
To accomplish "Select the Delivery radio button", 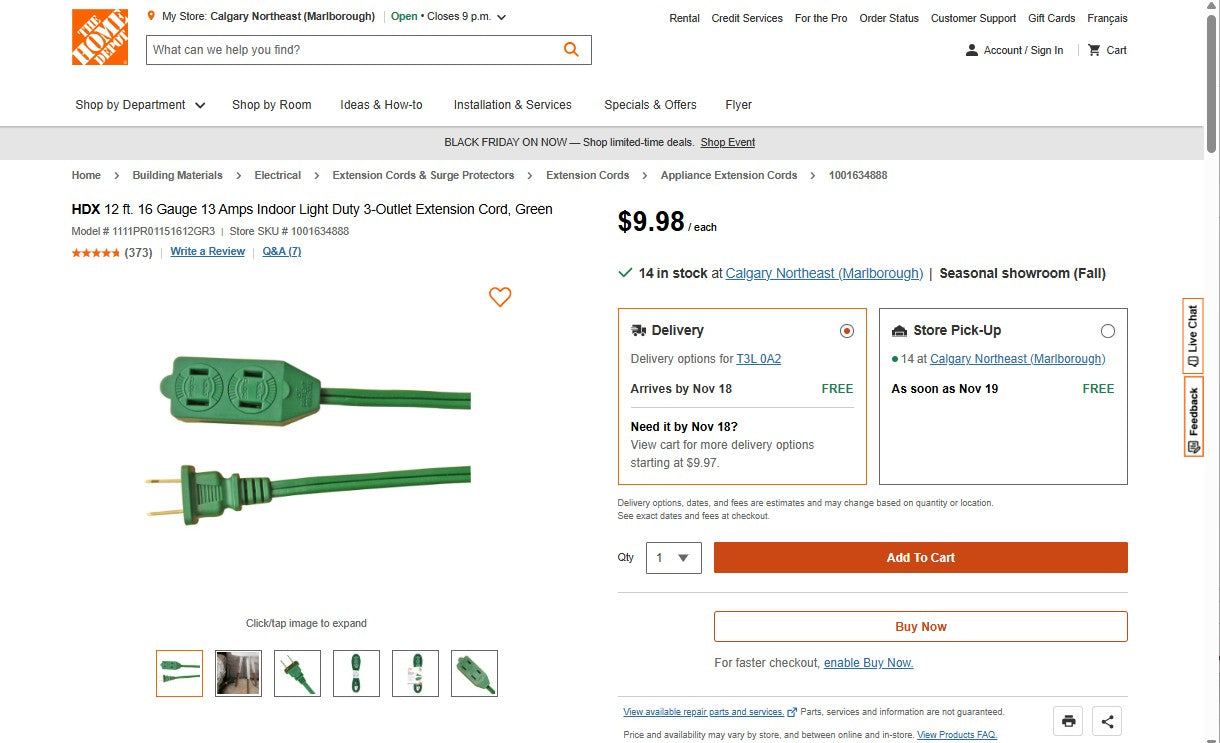I will [x=847, y=330].
